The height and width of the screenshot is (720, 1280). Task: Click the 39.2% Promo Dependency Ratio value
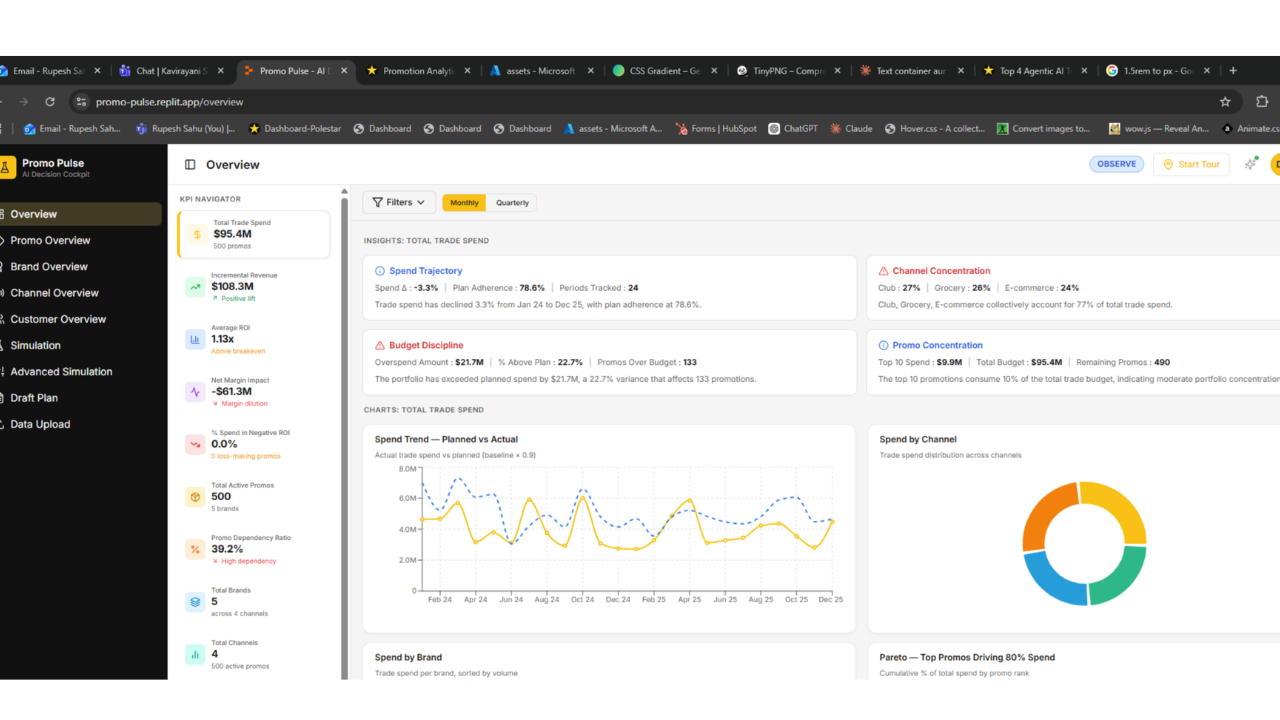pos(227,549)
